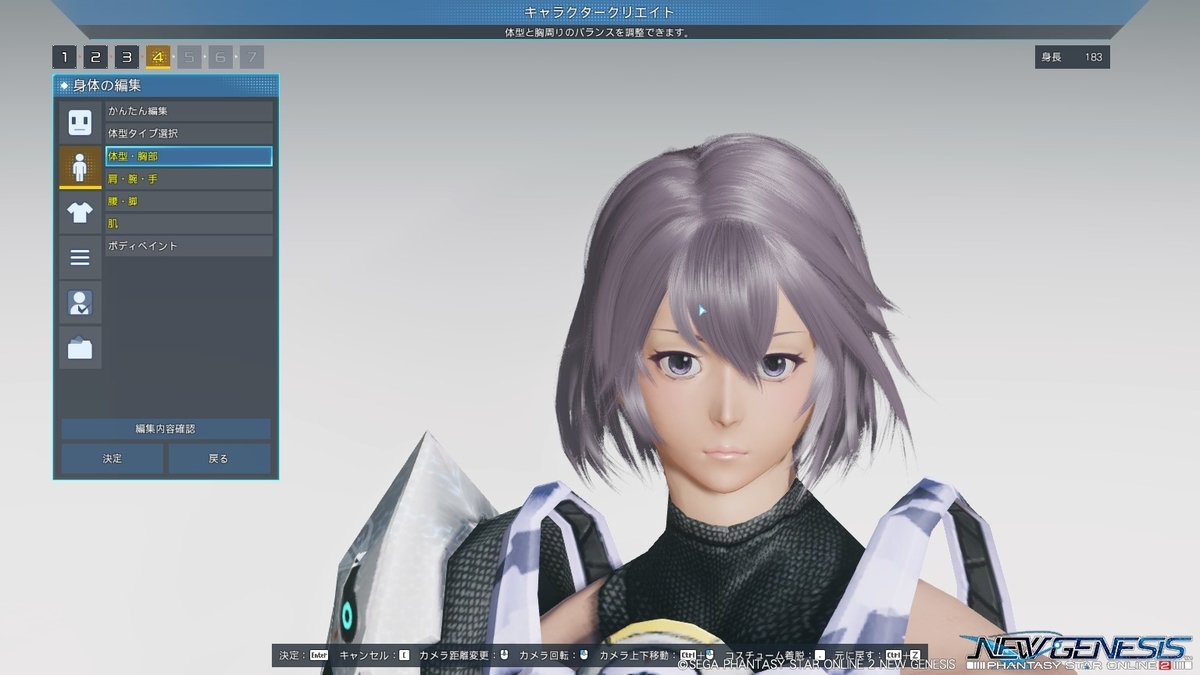The height and width of the screenshot is (675, 1200).
Task: Select 肩・腕・手 menu entry
Action: 189,178
